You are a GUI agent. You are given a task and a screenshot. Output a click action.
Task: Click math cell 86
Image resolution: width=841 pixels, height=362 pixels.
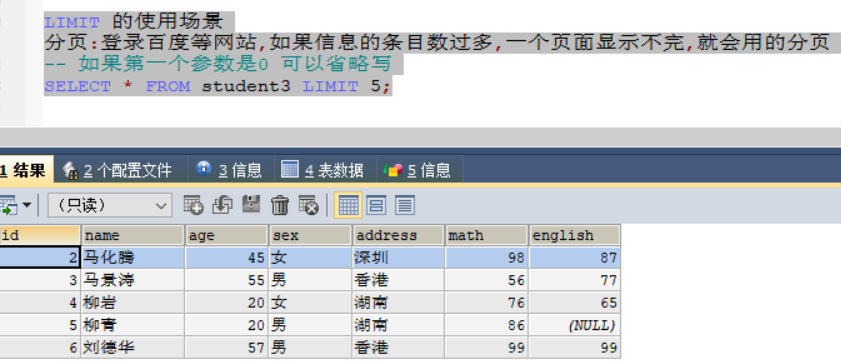(x=486, y=326)
